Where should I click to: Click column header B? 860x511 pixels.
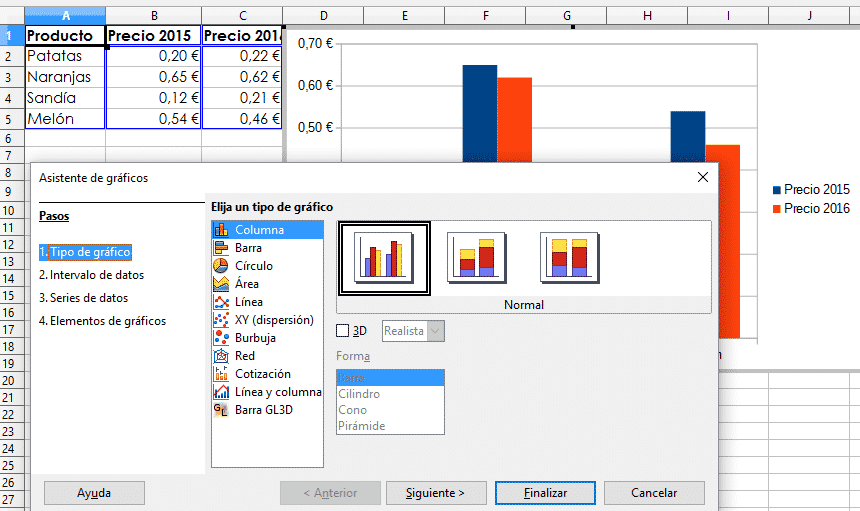(x=154, y=16)
